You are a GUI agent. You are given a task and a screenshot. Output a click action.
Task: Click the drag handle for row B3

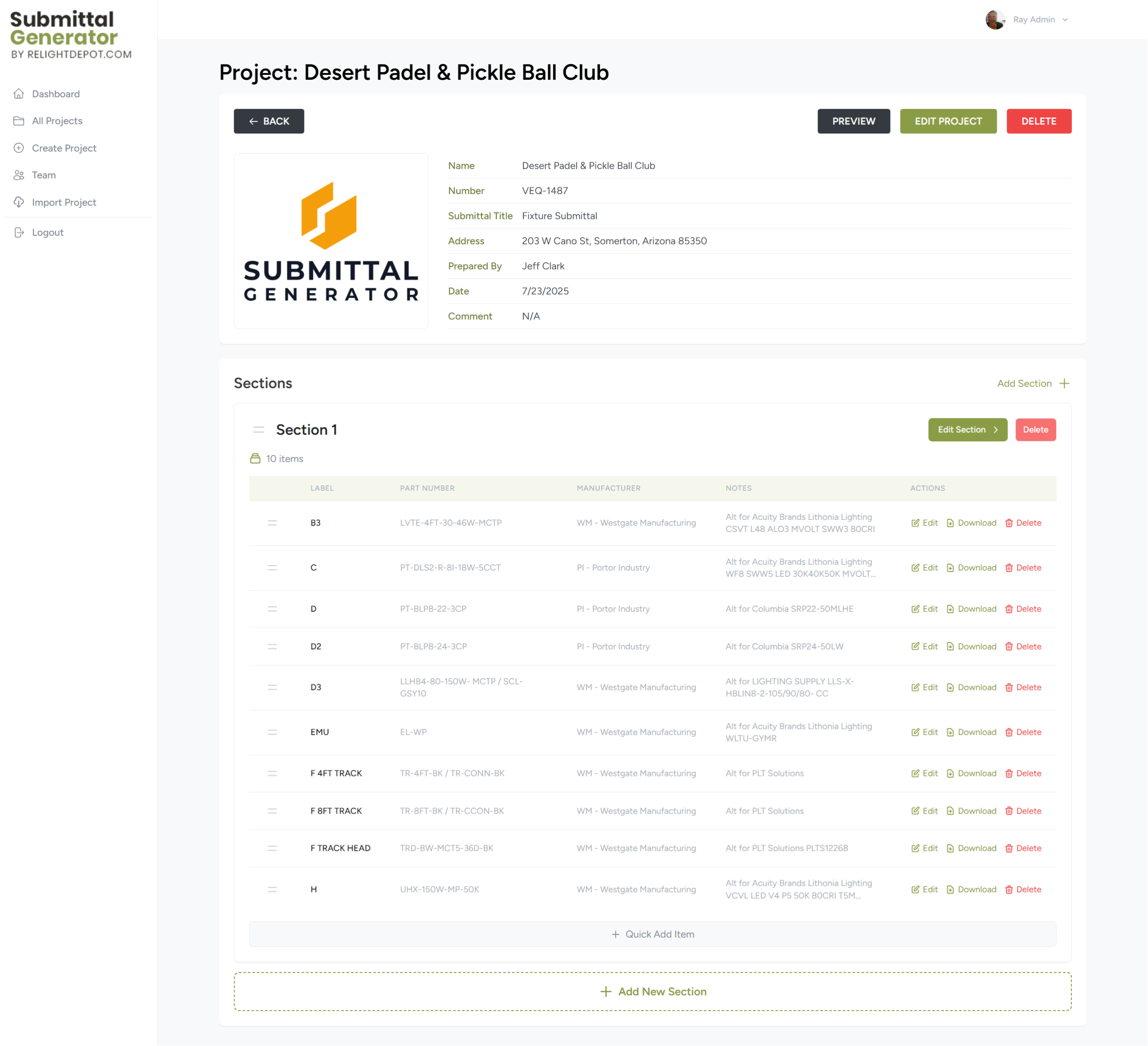click(x=272, y=523)
